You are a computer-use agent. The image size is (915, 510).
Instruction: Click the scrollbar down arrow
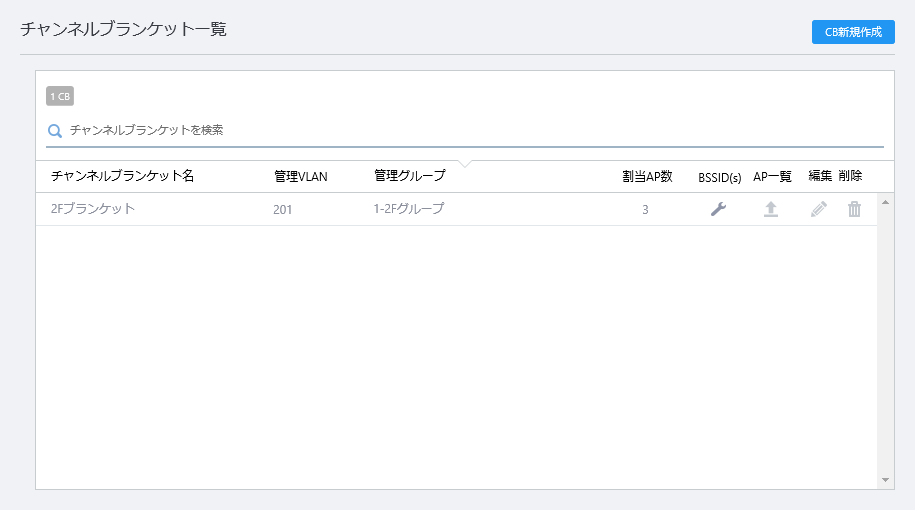pos(885,480)
